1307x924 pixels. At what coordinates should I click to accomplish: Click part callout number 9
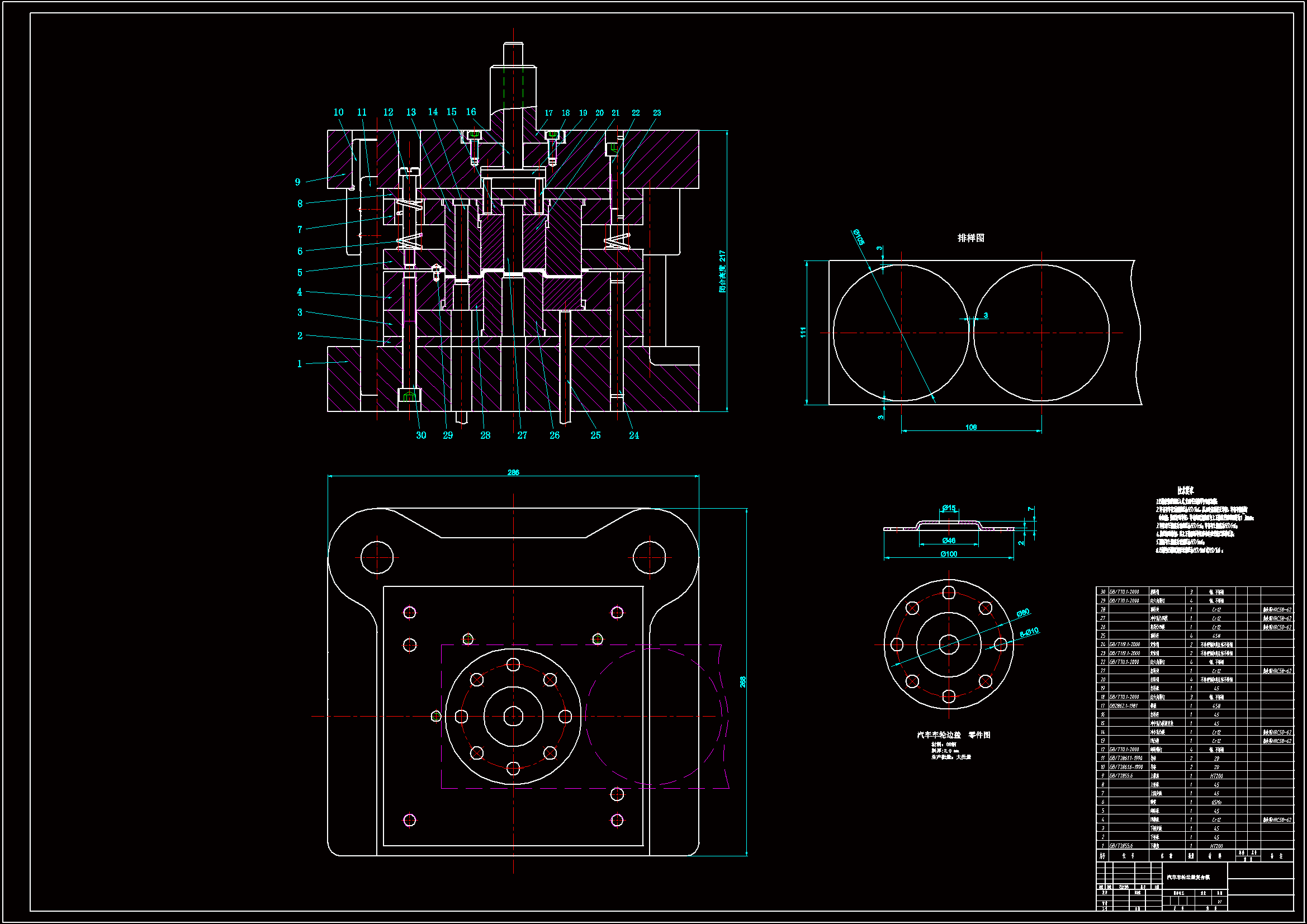297,182
